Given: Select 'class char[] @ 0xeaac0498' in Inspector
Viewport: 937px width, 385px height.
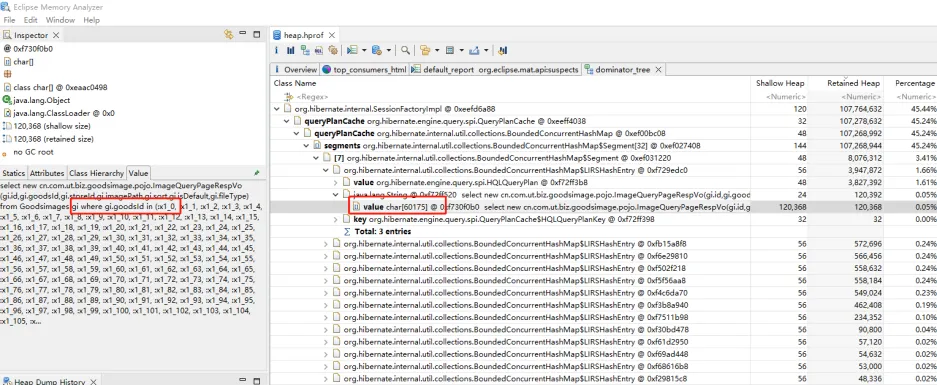Looking at the screenshot, I should coord(60,87).
